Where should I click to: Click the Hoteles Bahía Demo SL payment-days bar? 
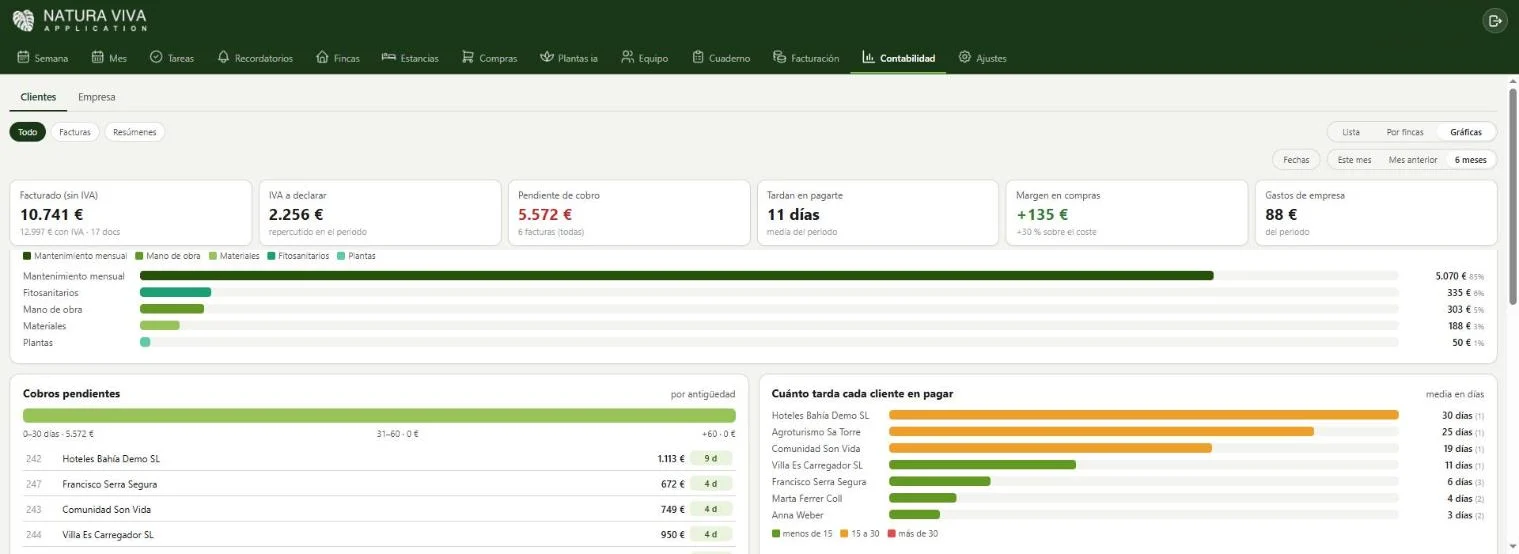pos(1143,415)
